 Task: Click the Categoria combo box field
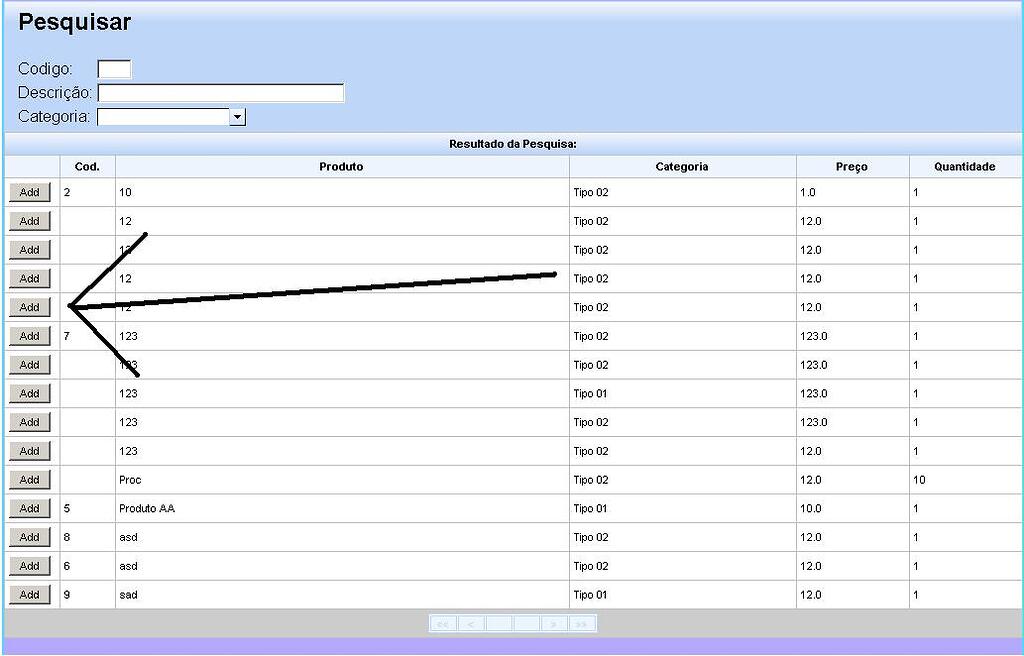[171, 117]
